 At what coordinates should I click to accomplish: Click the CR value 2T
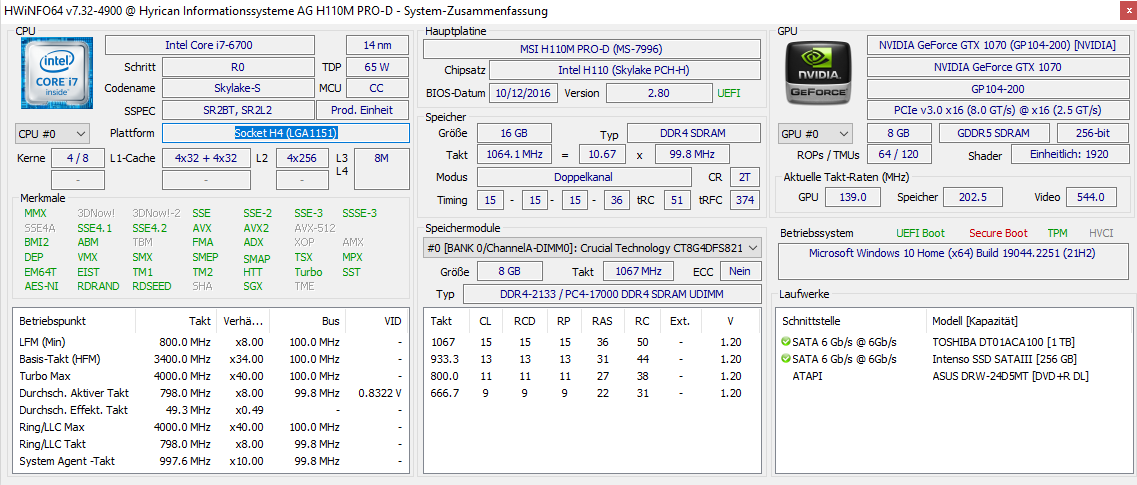click(x=745, y=177)
